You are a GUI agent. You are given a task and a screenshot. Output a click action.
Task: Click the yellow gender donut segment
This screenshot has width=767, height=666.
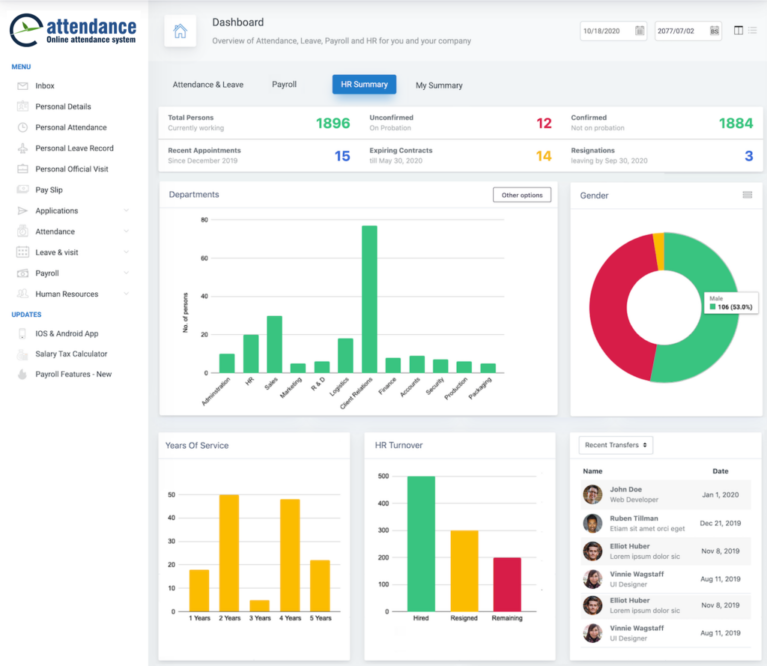(659, 251)
